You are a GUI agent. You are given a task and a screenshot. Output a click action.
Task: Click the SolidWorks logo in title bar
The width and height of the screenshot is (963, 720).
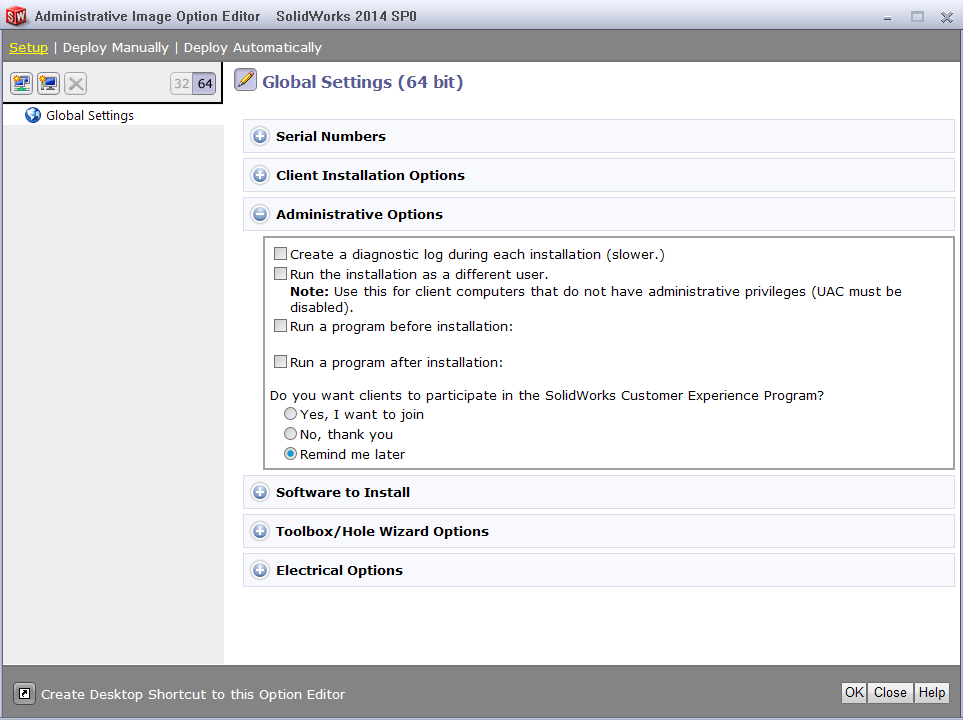tap(16, 15)
